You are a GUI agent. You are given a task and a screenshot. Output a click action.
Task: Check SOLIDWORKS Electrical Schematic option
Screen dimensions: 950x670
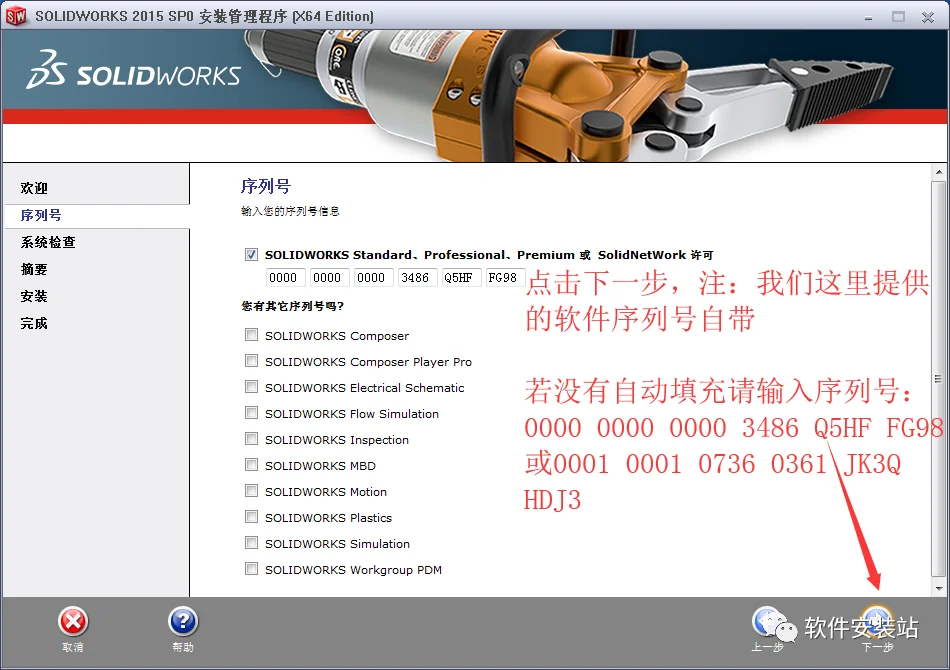coord(251,387)
